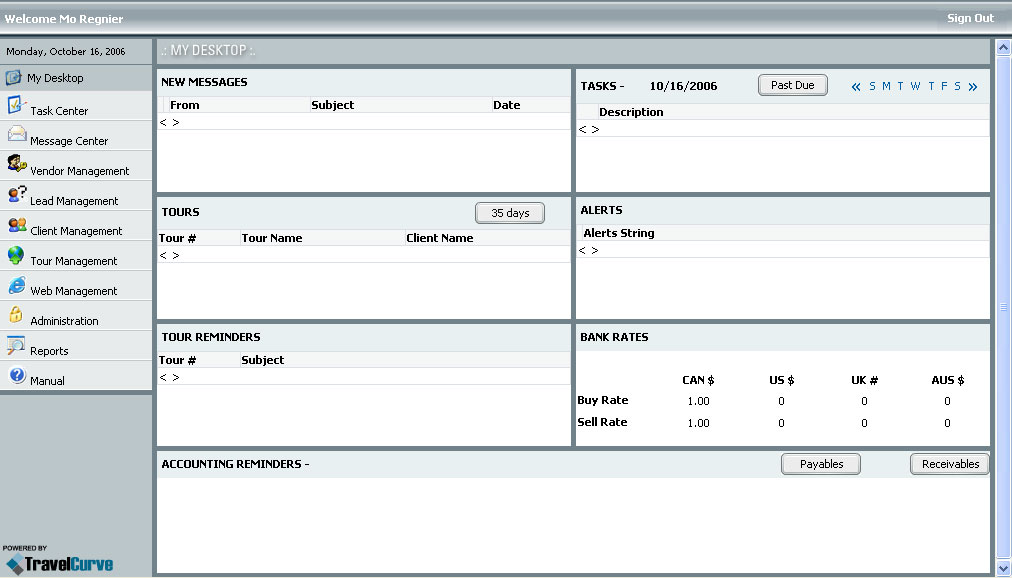The width and height of the screenshot is (1012, 578).
Task: Advance to next week in Tasks
Action: pos(973,87)
